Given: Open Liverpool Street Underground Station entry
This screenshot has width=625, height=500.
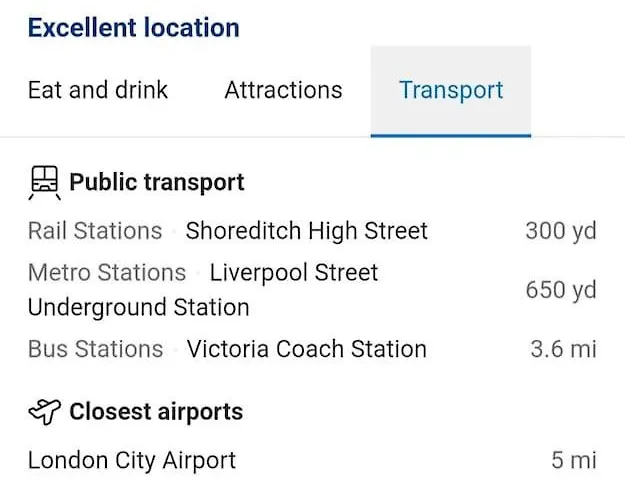Looking at the screenshot, I should (203, 290).
